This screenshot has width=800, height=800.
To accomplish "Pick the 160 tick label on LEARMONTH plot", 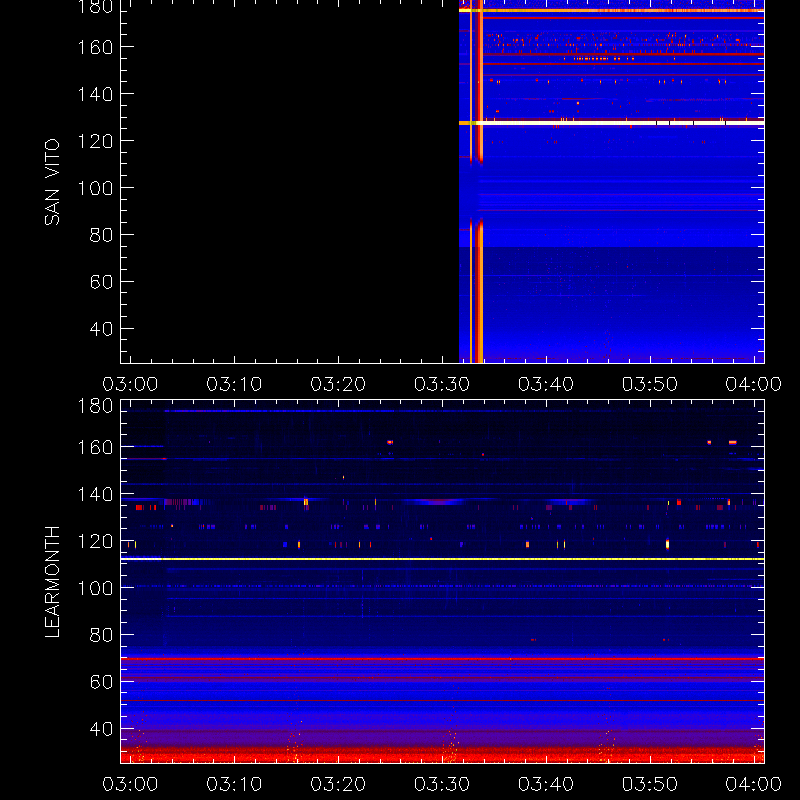I will [x=95, y=447].
